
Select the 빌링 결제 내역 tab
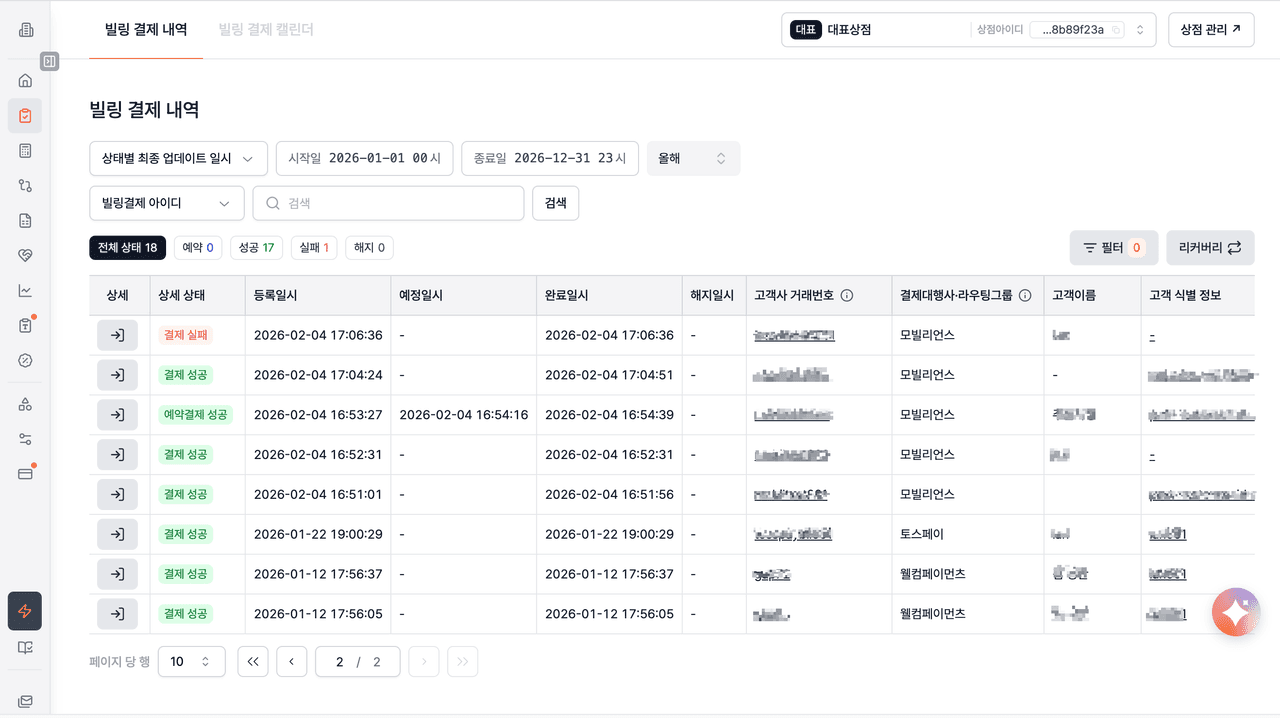click(146, 30)
